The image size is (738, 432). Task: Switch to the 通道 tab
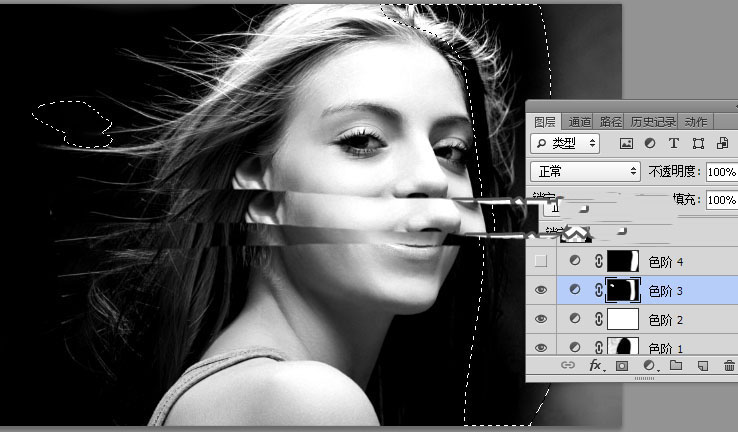[x=580, y=121]
